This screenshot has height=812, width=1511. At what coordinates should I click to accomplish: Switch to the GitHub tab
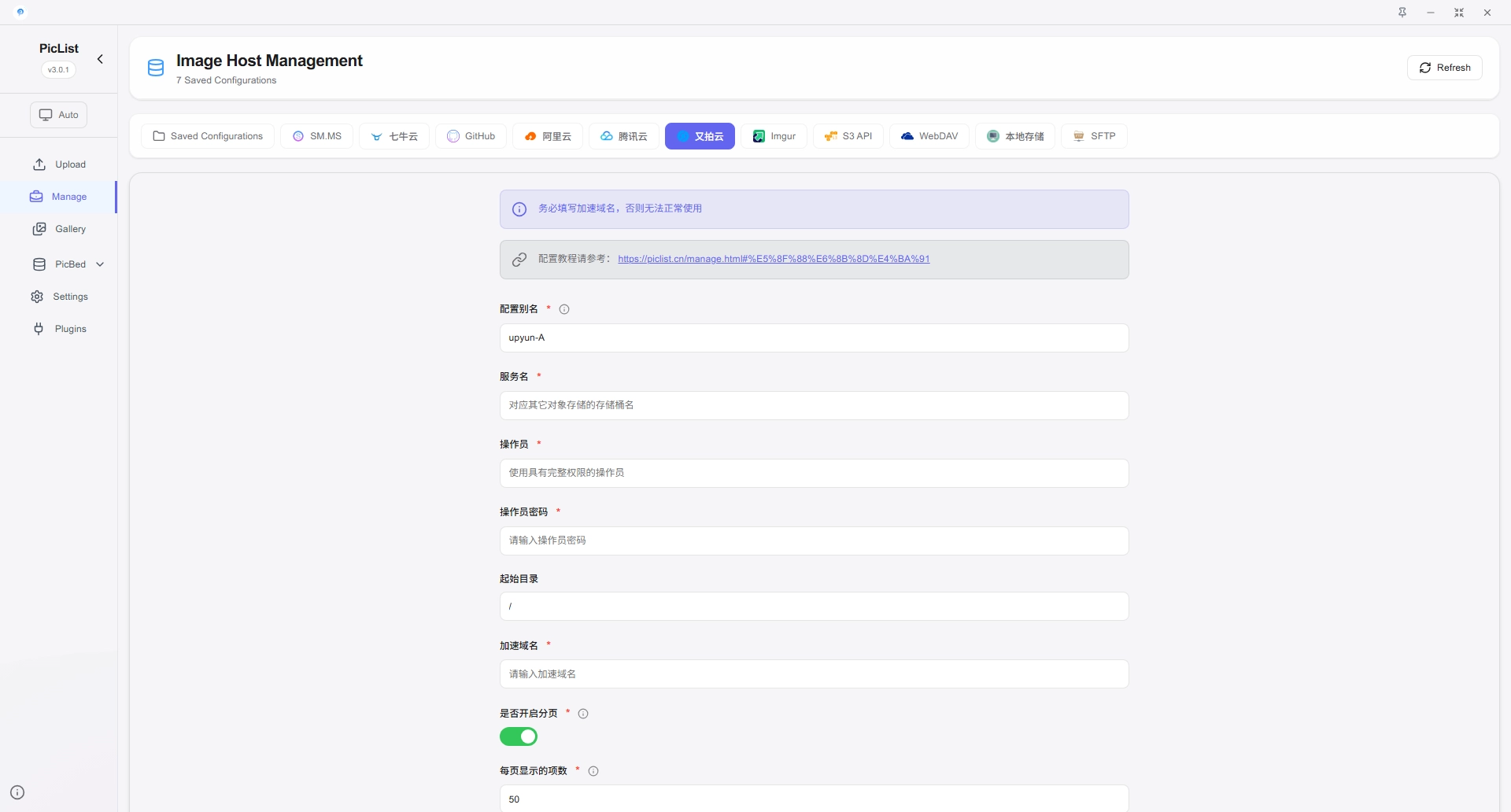click(471, 136)
